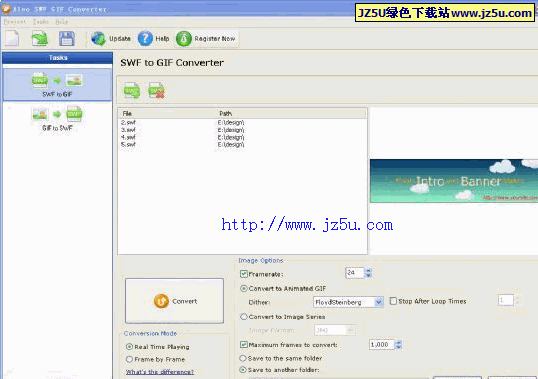Remove SWF file using red X icon
Screen dimensions: 538x379
pos(156,91)
